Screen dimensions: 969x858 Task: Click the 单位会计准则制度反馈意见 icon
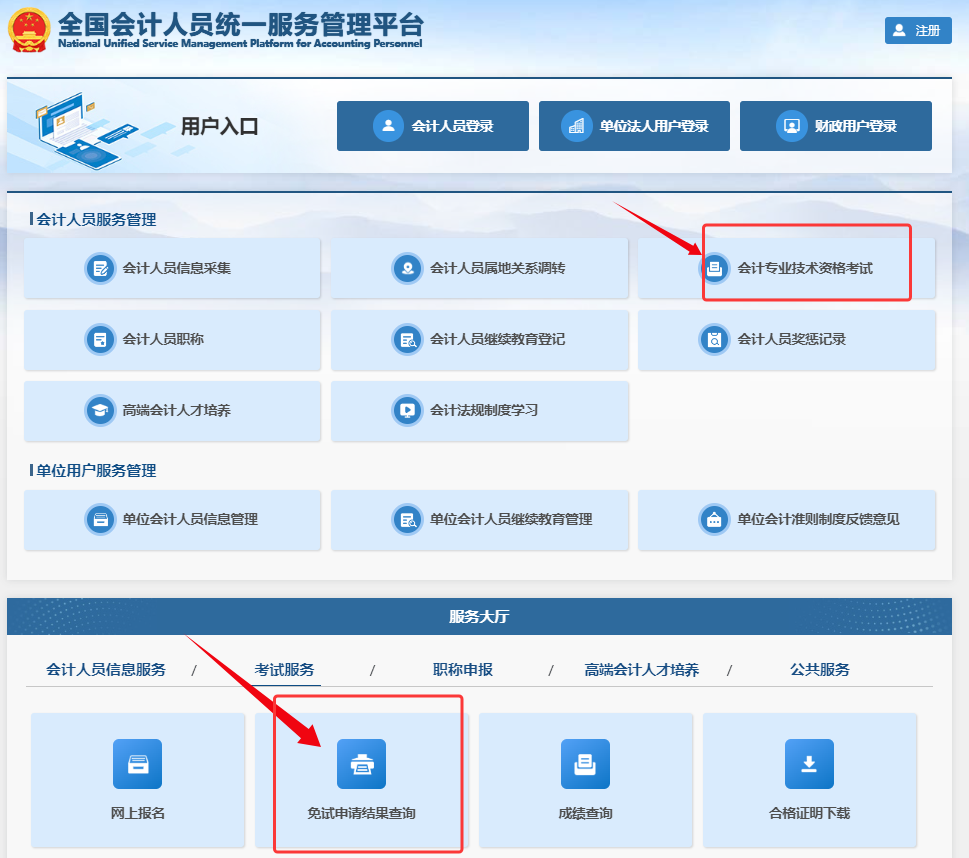point(714,519)
